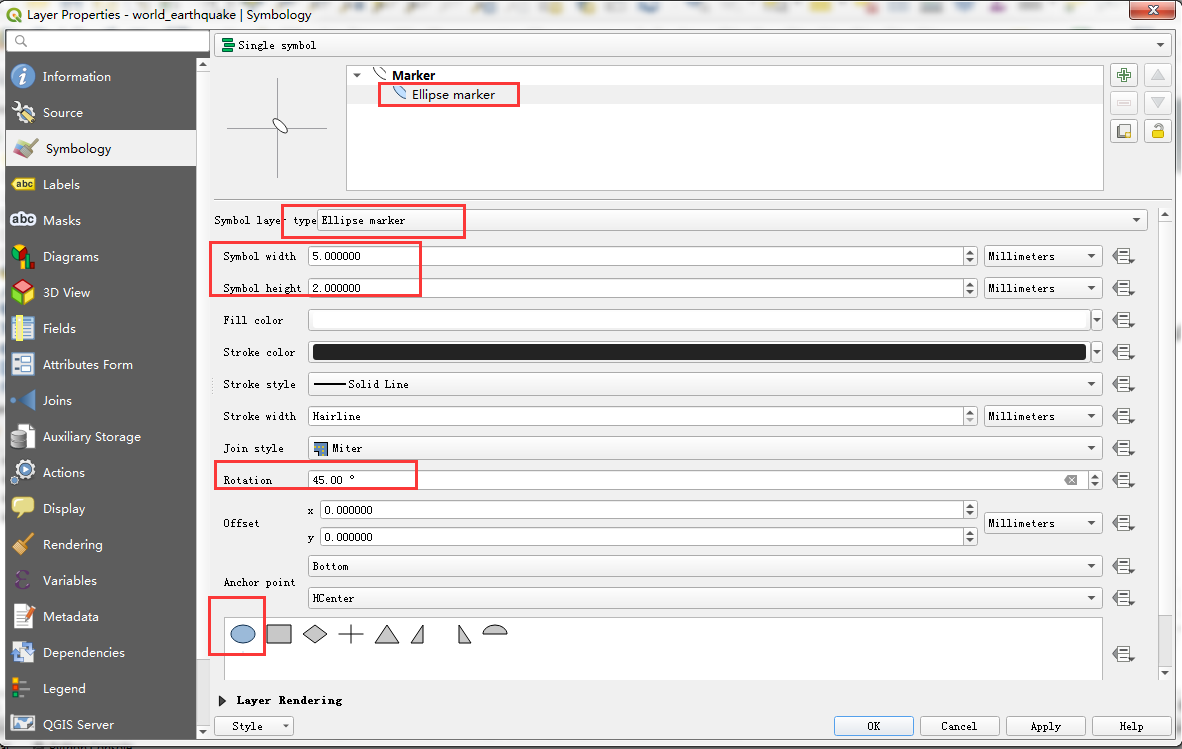Screen dimensions: 1182x749
Task: Open the Symbol layer type dropdown
Action: 732,220
